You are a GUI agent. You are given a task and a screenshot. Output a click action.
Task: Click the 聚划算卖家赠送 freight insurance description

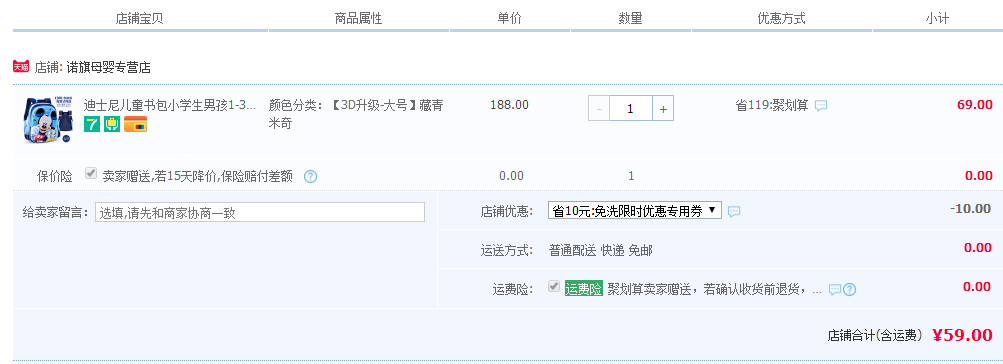[715, 289]
